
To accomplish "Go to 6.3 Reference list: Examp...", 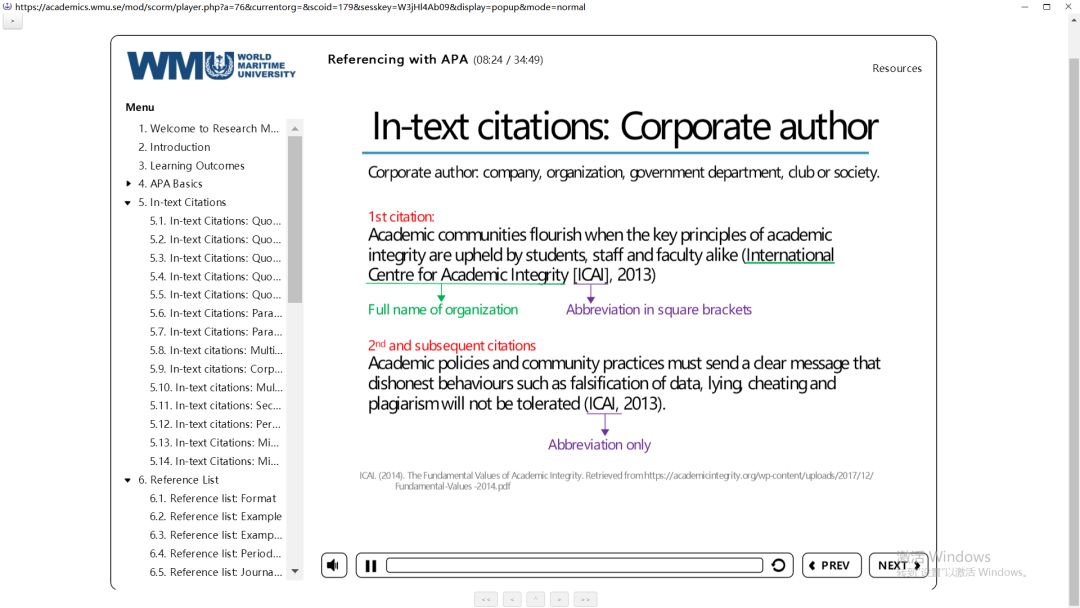I will click(x=216, y=535).
